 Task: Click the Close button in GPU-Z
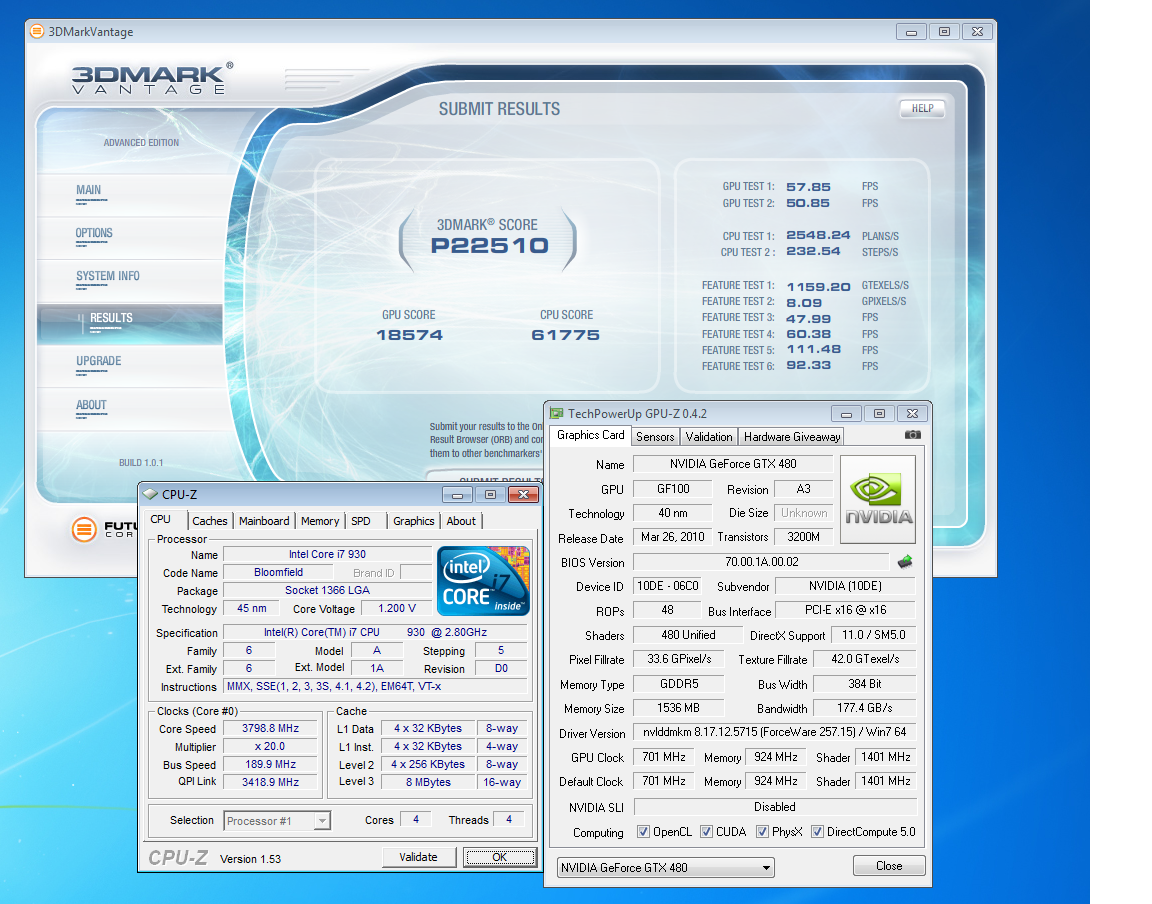[889, 866]
